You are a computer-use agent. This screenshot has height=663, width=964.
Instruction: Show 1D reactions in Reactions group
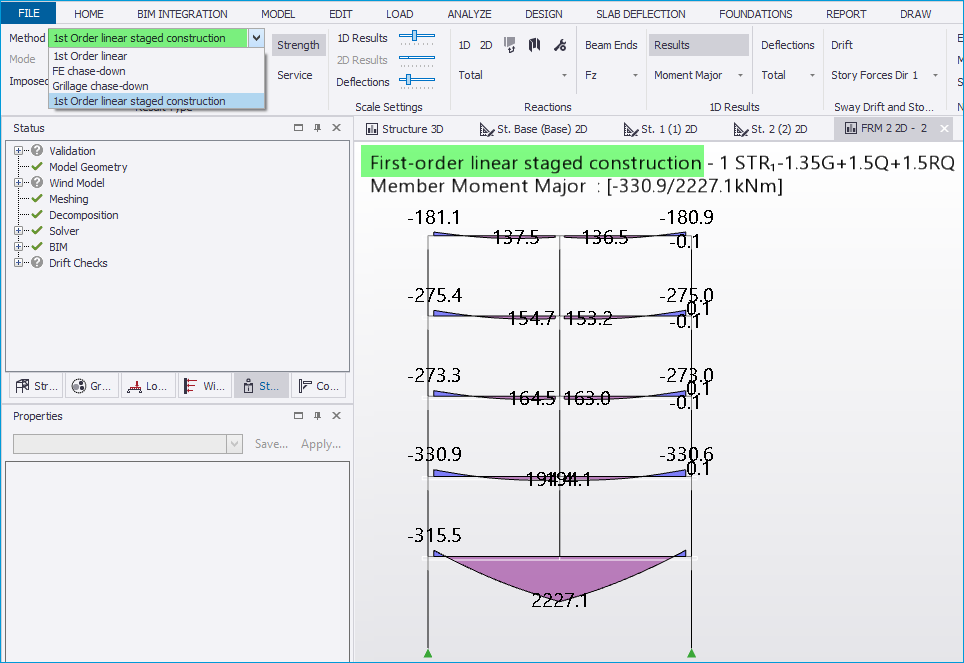463,44
